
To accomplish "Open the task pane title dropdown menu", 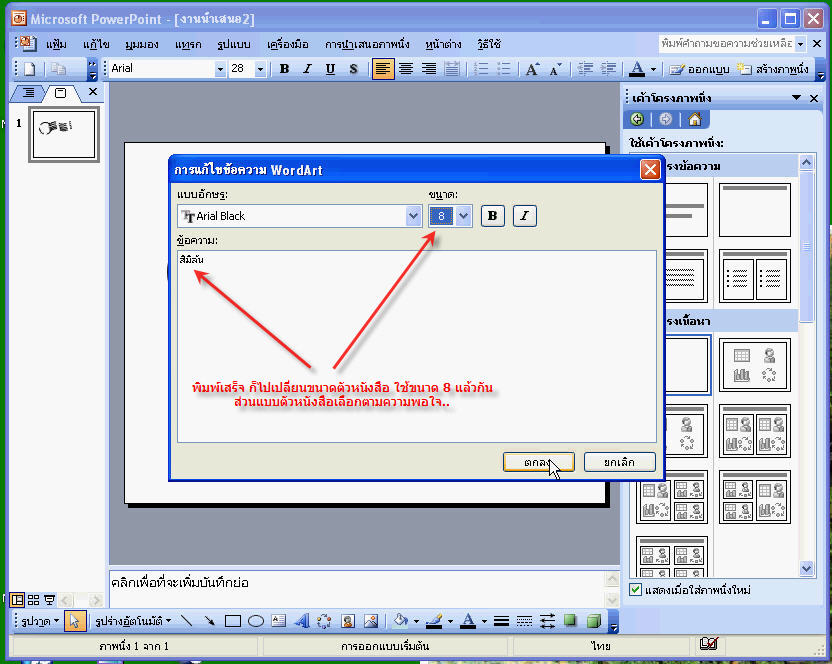I will [x=796, y=98].
